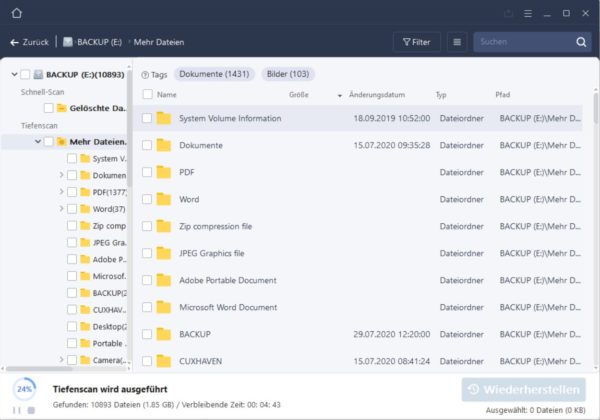The height and width of the screenshot is (420, 600).
Task: Sort by the Pfad column
Action: [x=502, y=94]
